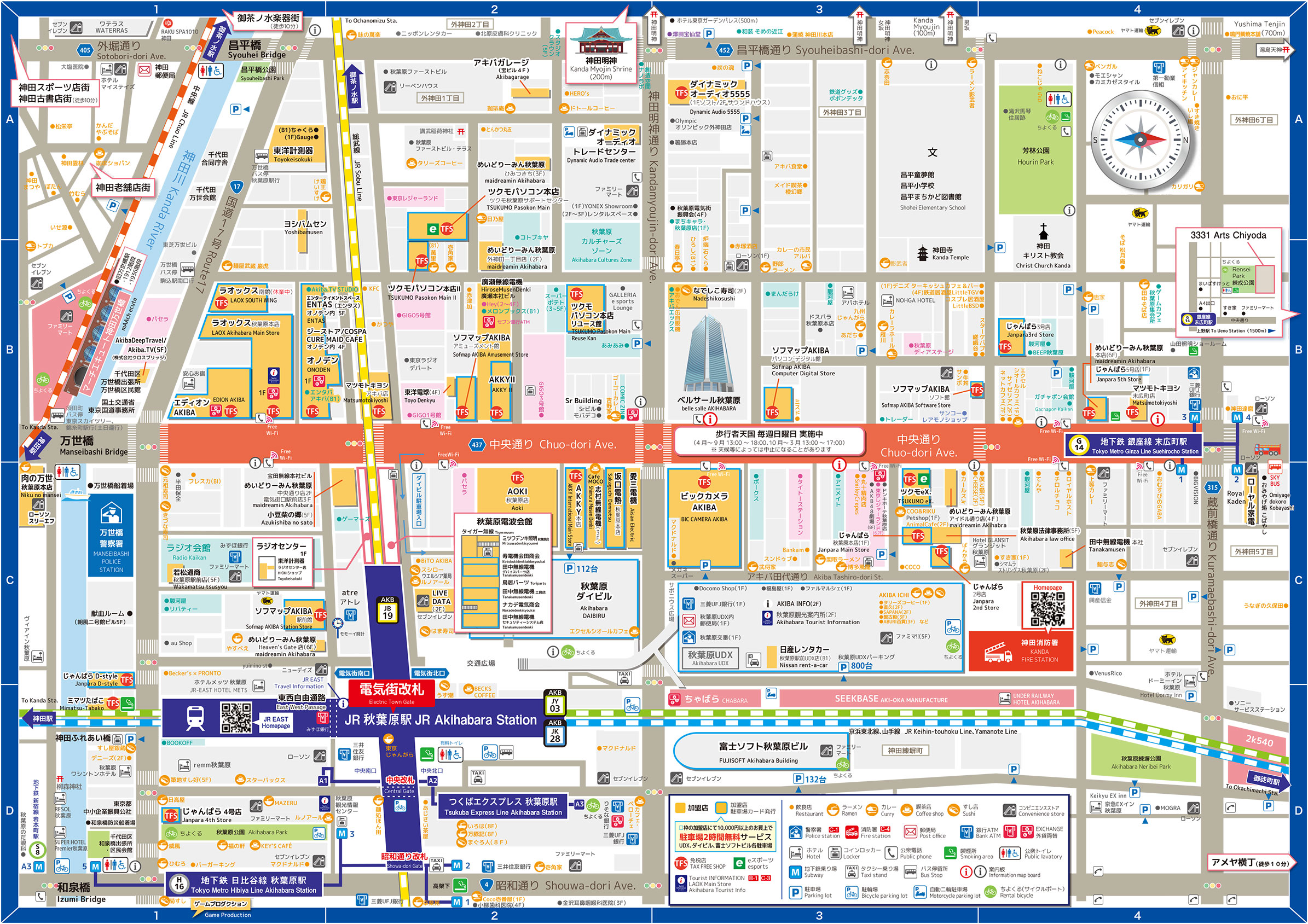Click the Hourin Park label
The image size is (1308, 924).
pyautogui.click(x=1035, y=156)
